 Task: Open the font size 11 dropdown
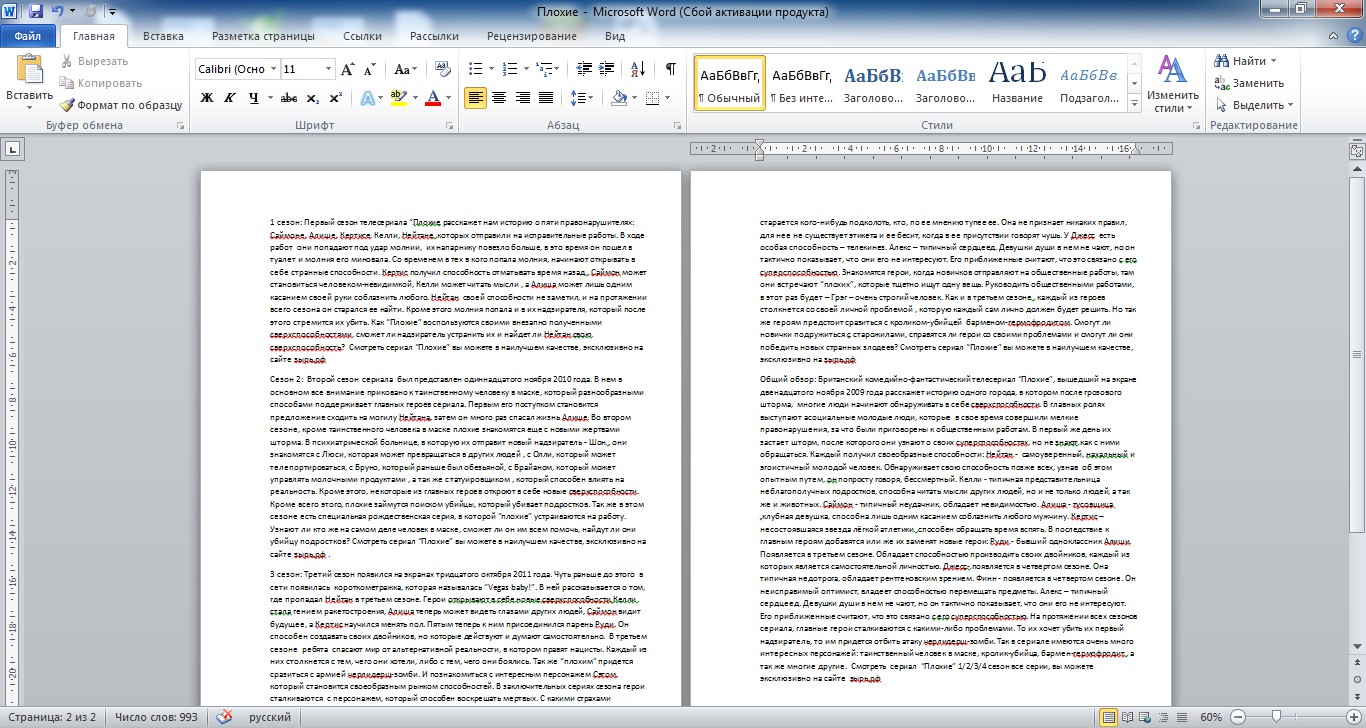[328, 69]
